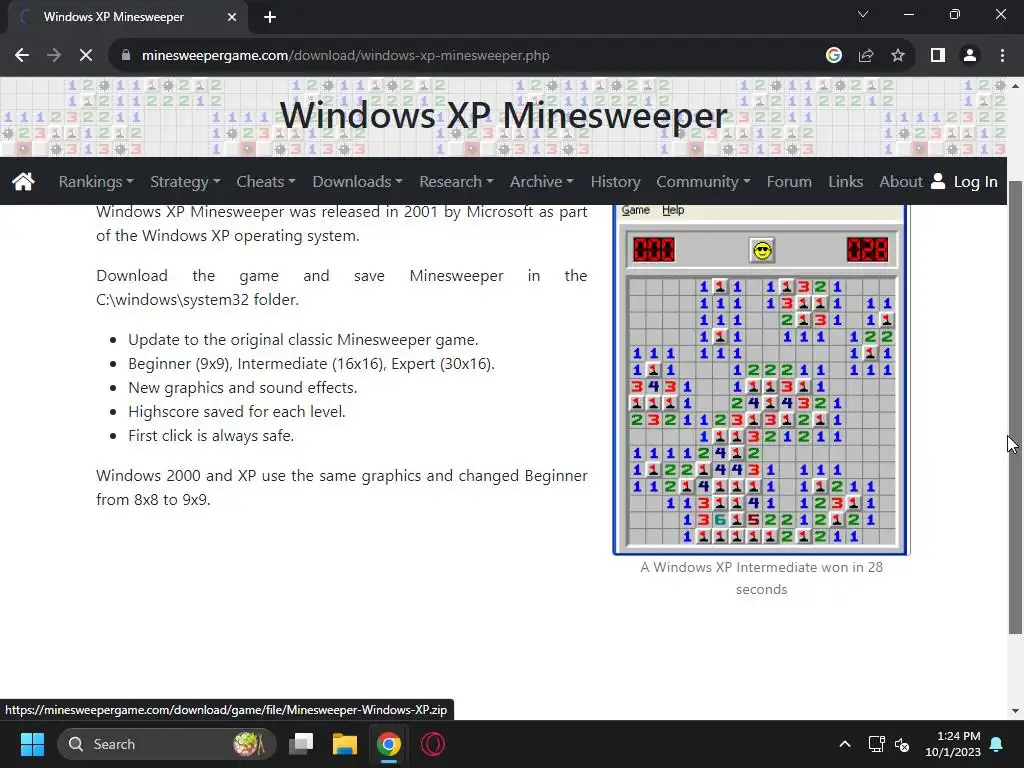Click the Chrome taskbar icon
The width and height of the screenshot is (1024, 768).
point(389,744)
